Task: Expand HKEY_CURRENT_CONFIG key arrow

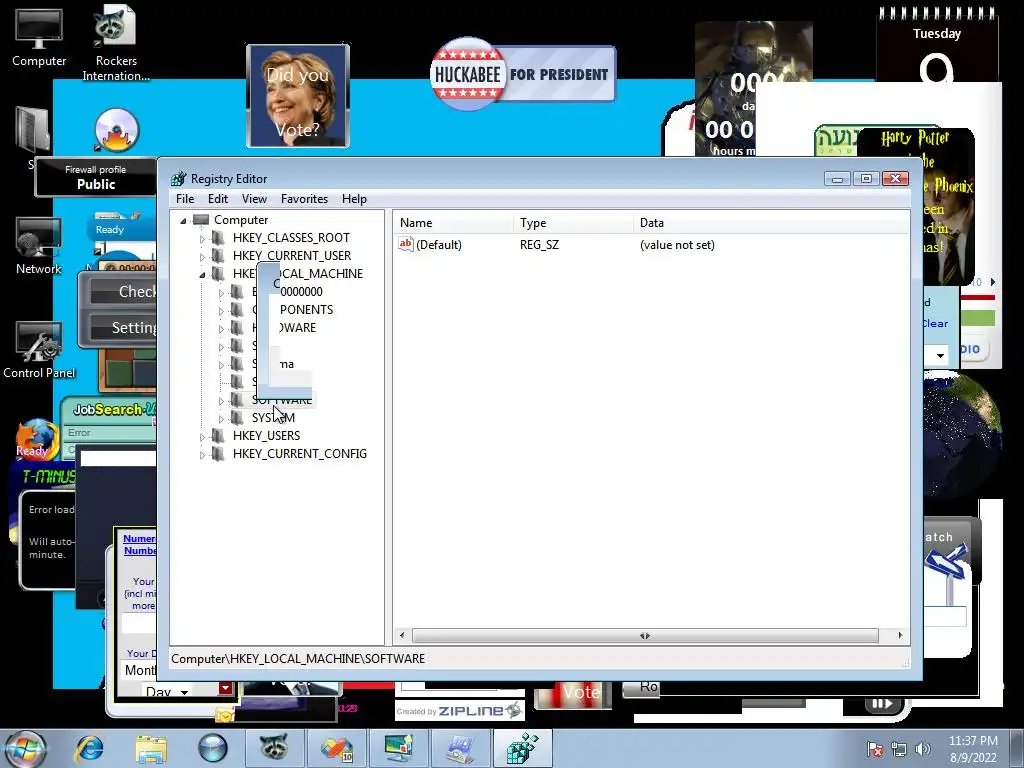Action: click(202, 455)
